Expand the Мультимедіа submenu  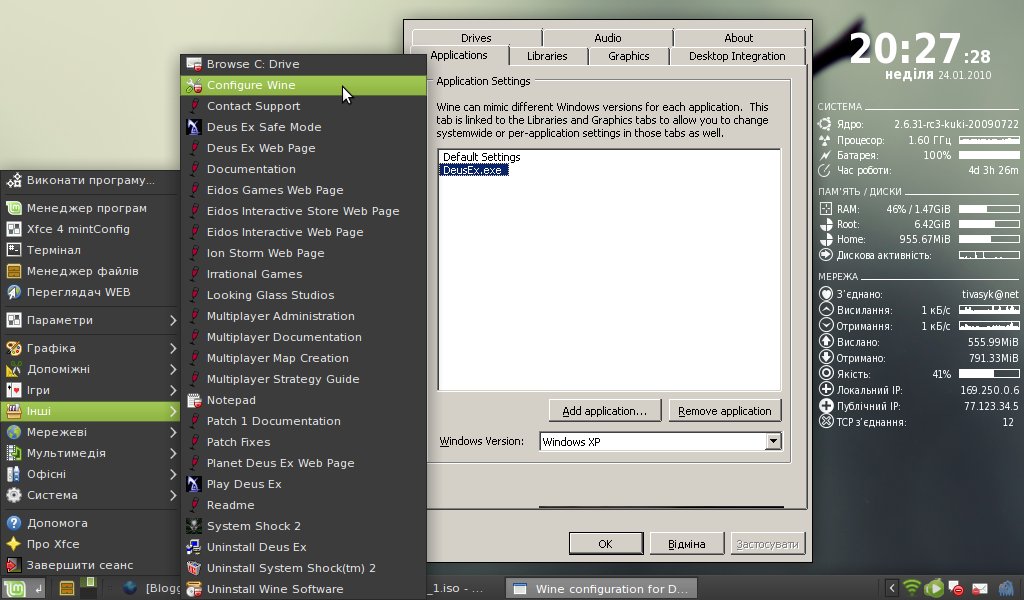click(90, 453)
